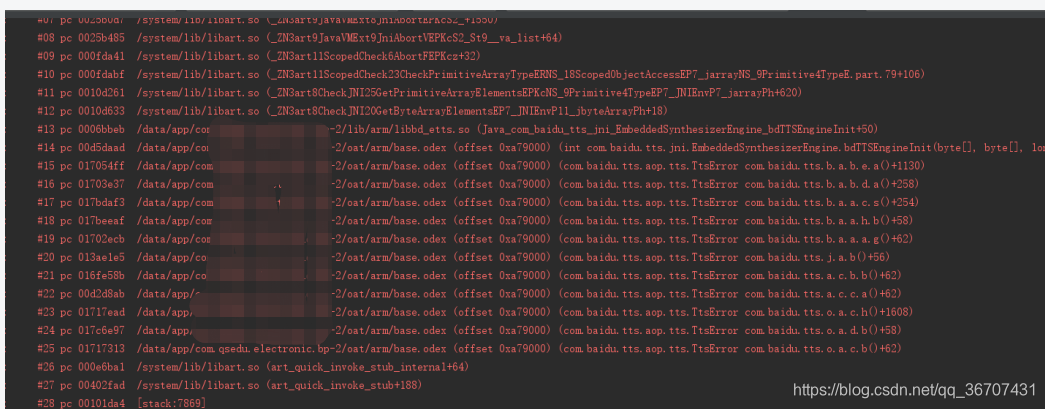Select pc address 0025b485 in frame #08
1045x409 pixels.
(101, 38)
